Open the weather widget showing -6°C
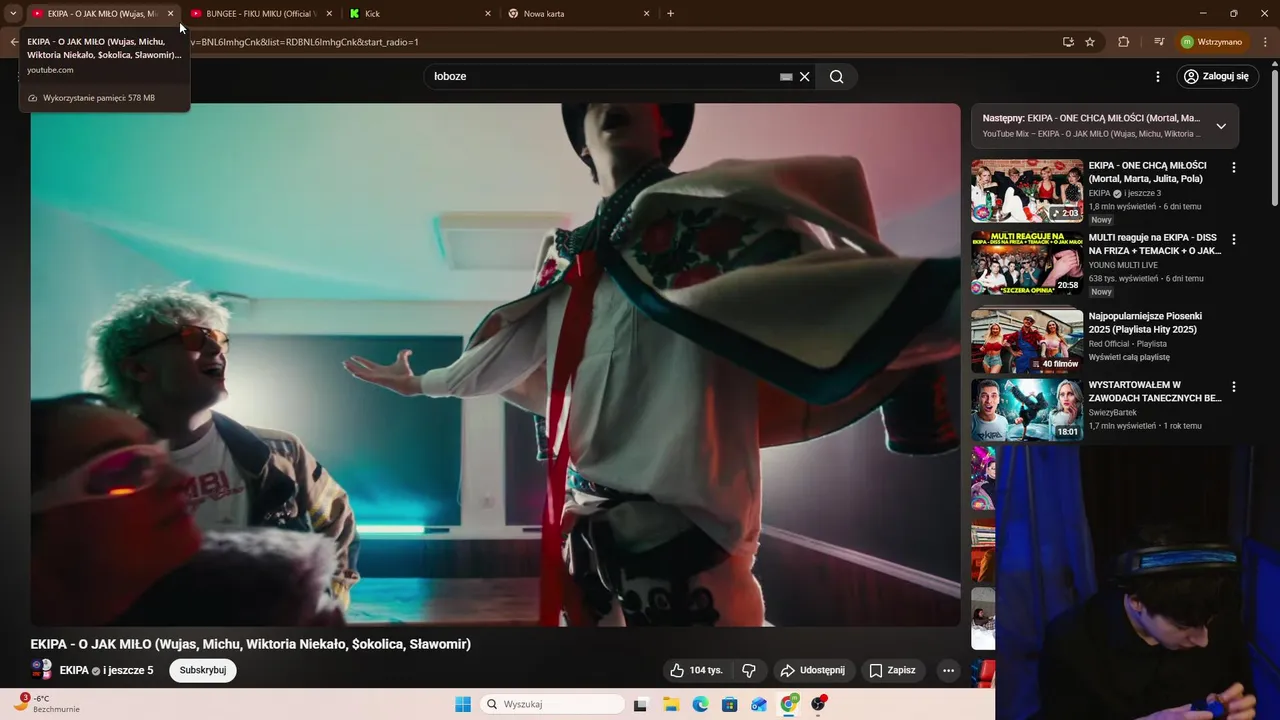The width and height of the screenshot is (1280, 720). coord(45,703)
